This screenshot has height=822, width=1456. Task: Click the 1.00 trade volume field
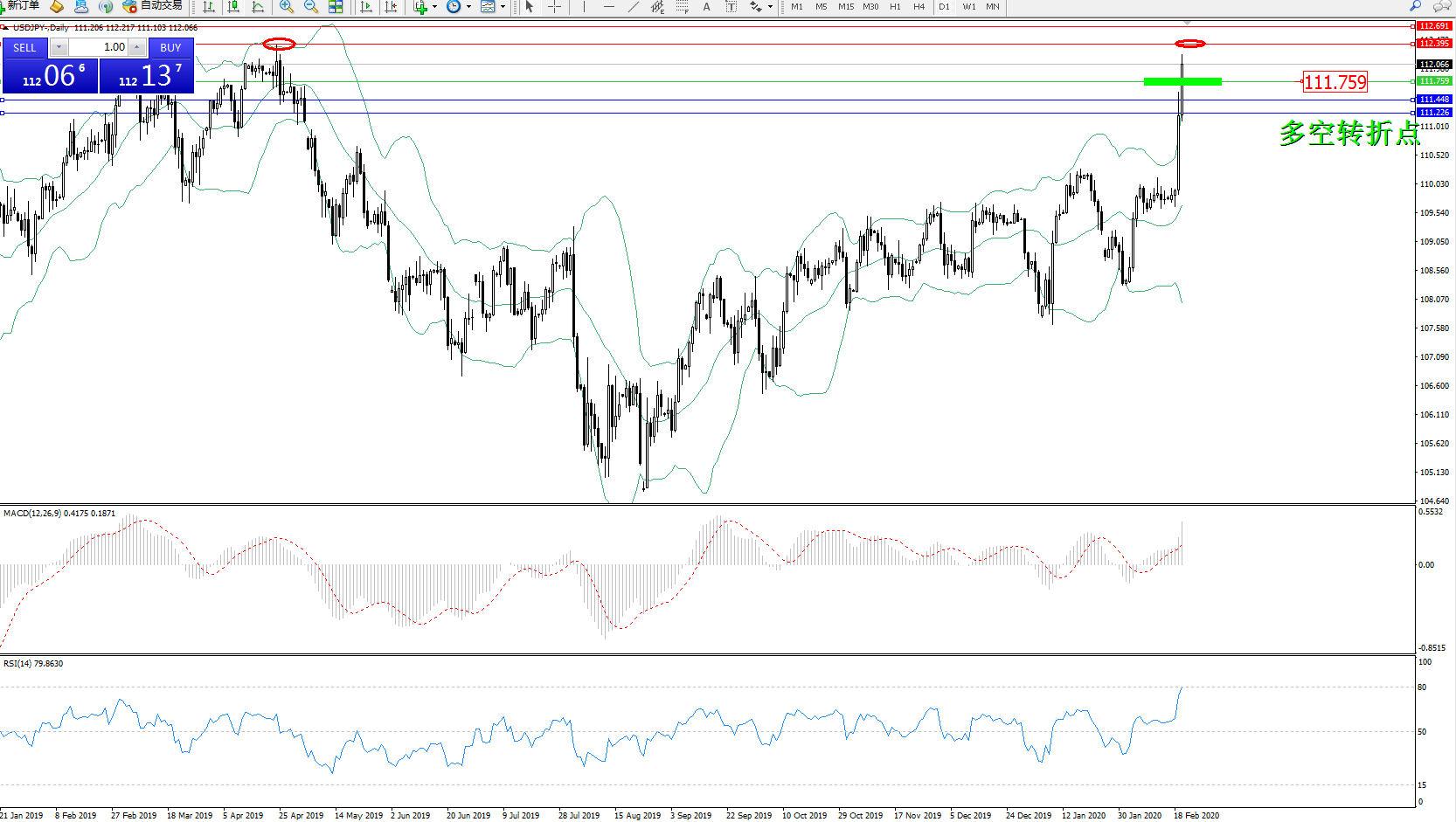click(99, 47)
